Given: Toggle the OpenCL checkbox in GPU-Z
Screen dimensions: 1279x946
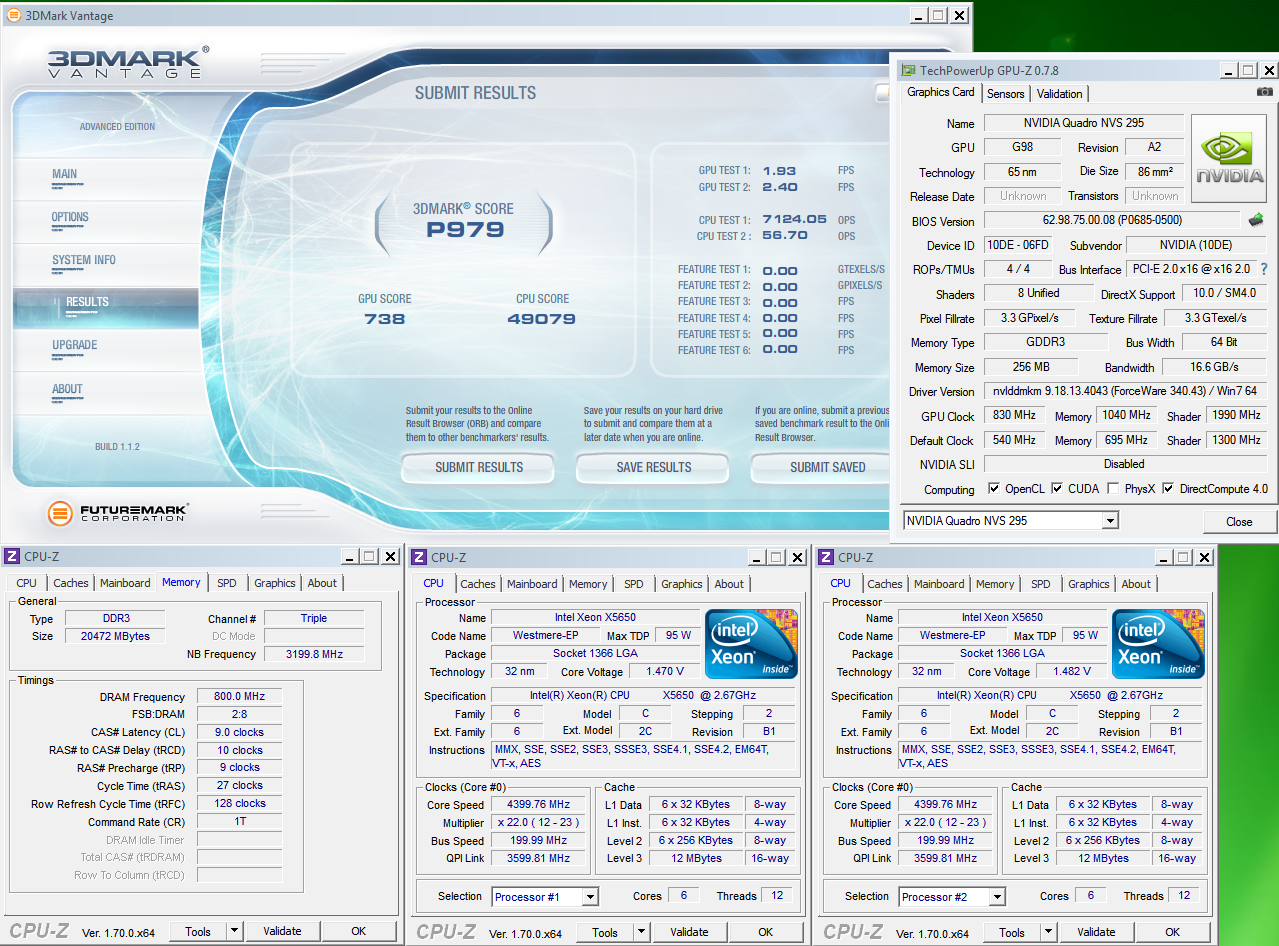Looking at the screenshot, I should coord(993,489).
